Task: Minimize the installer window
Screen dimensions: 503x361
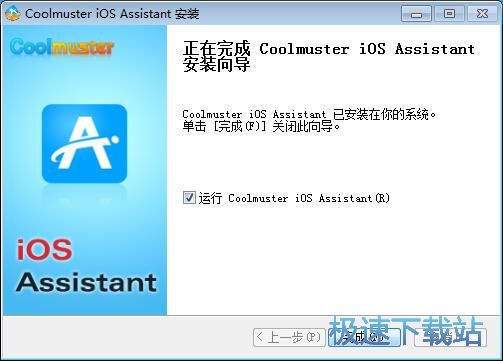Action: click(416, 14)
